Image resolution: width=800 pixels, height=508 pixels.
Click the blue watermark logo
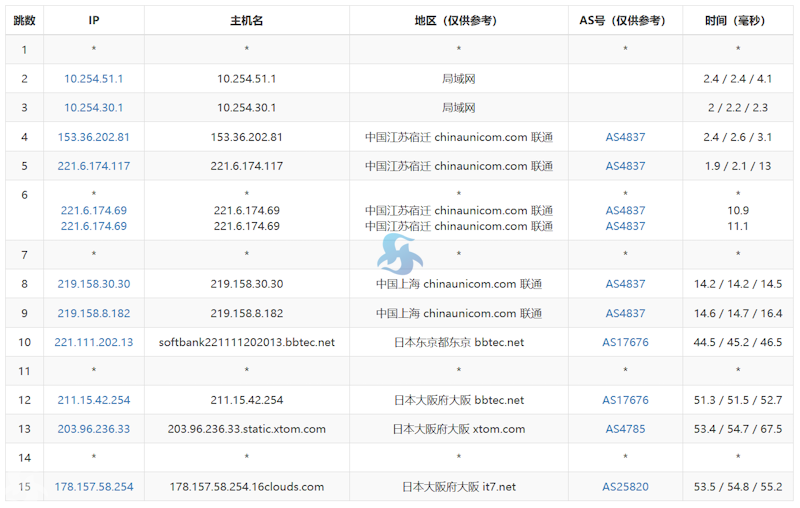click(399, 255)
